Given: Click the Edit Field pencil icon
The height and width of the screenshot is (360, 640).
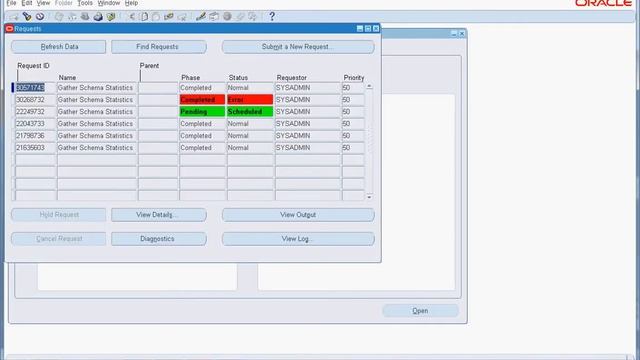Looking at the screenshot, I should tap(200, 17).
